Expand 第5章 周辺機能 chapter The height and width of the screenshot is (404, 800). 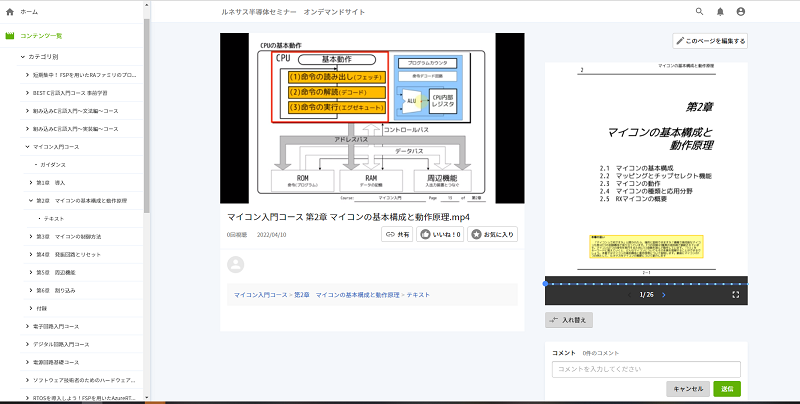point(31,272)
